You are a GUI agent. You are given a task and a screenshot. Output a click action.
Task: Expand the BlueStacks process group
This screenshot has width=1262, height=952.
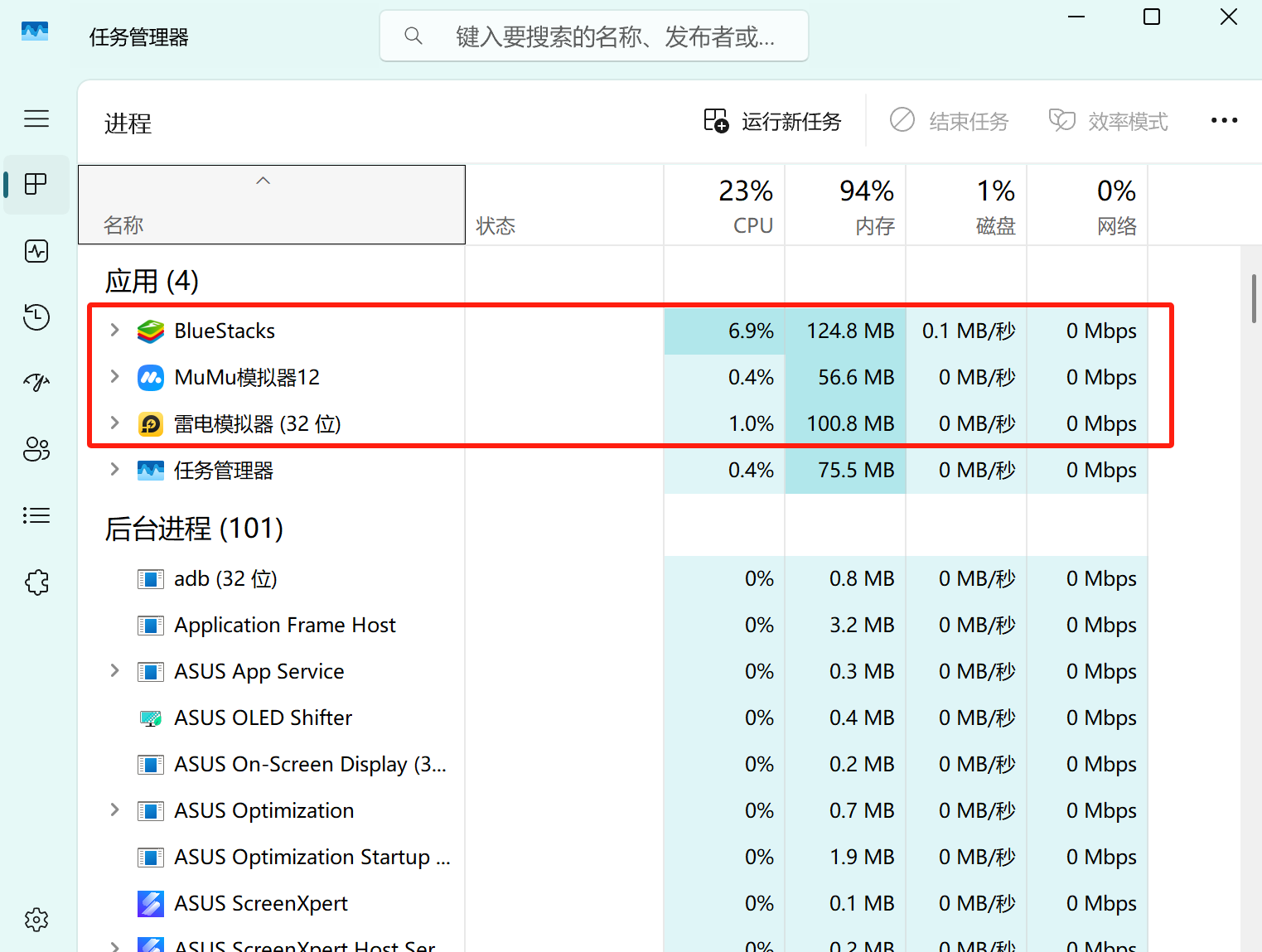[x=114, y=331]
